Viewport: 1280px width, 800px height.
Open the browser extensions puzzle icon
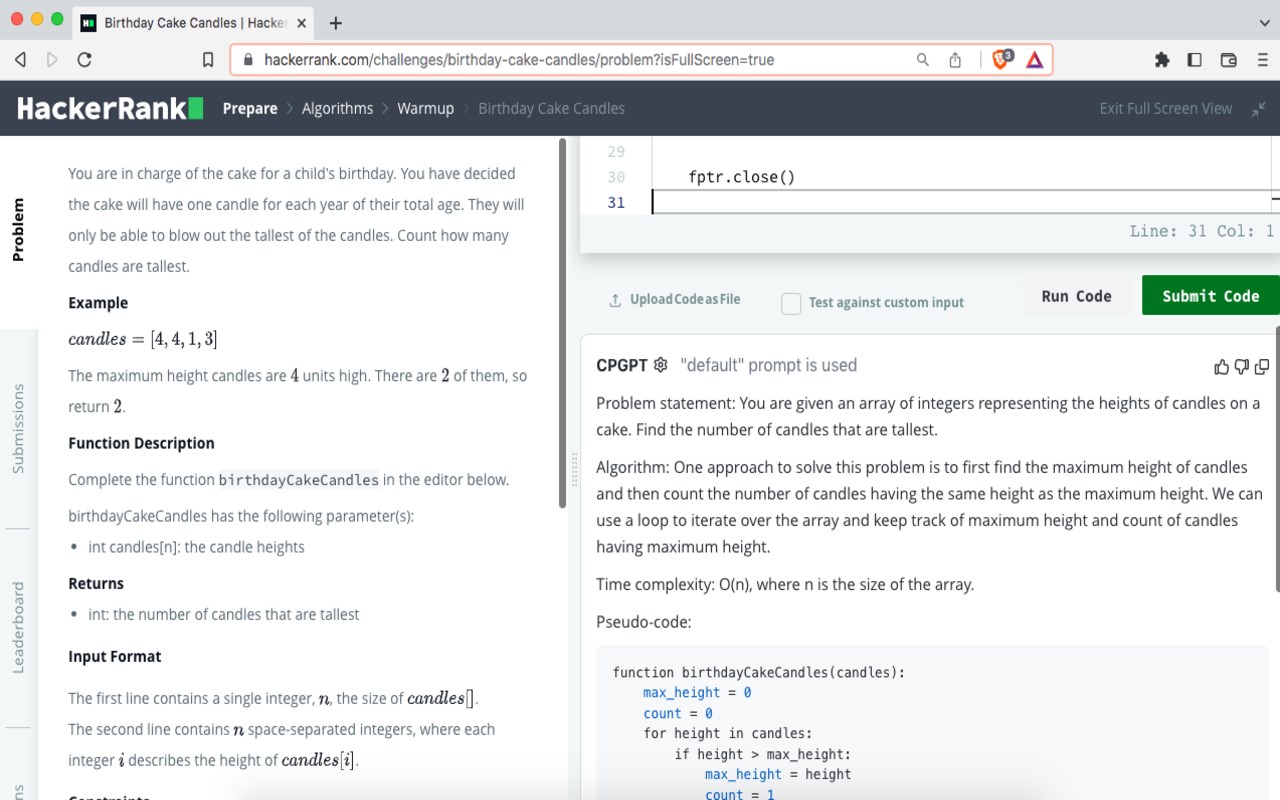click(x=1162, y=60)
